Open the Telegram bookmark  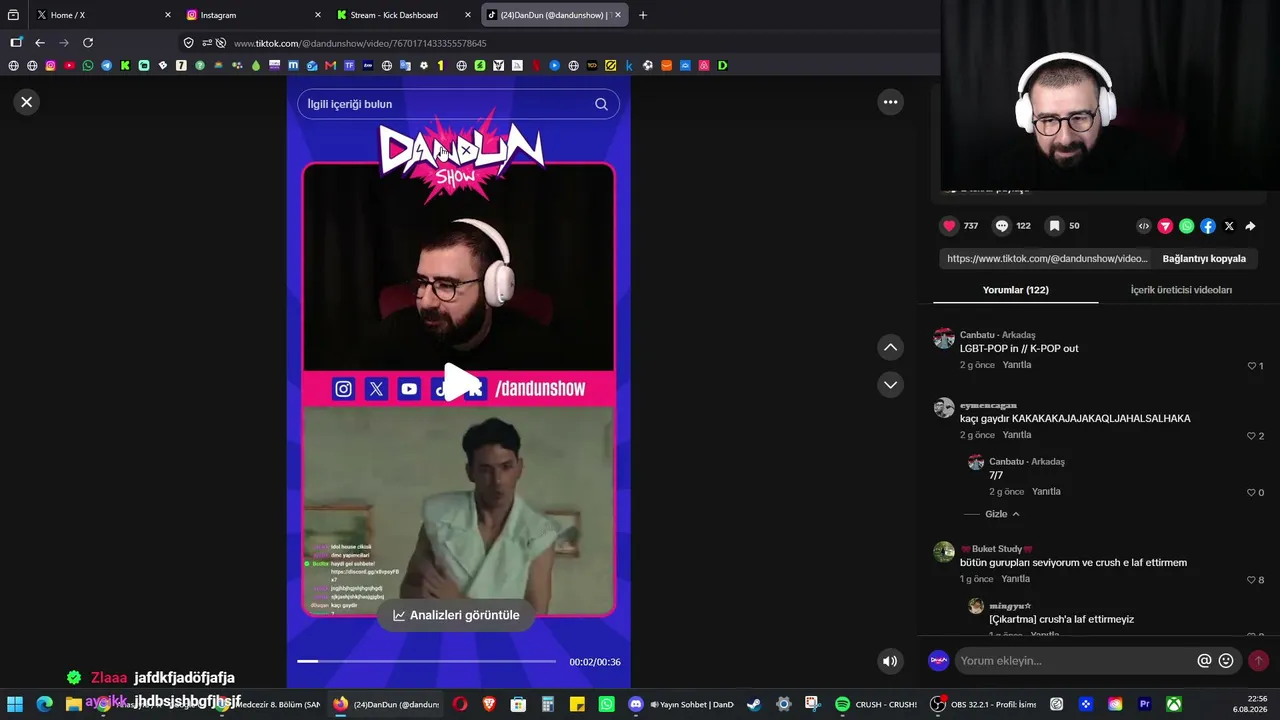pos(106,66)
